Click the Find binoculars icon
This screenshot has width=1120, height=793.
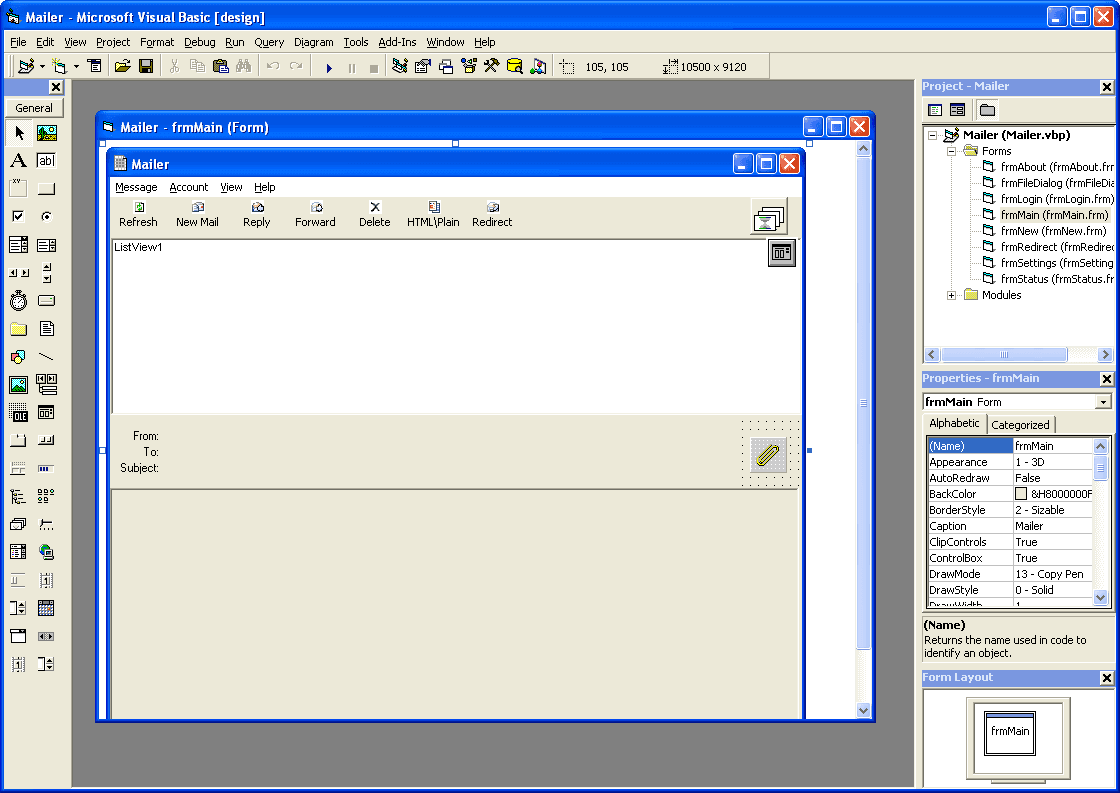click(x=244, y=66)
